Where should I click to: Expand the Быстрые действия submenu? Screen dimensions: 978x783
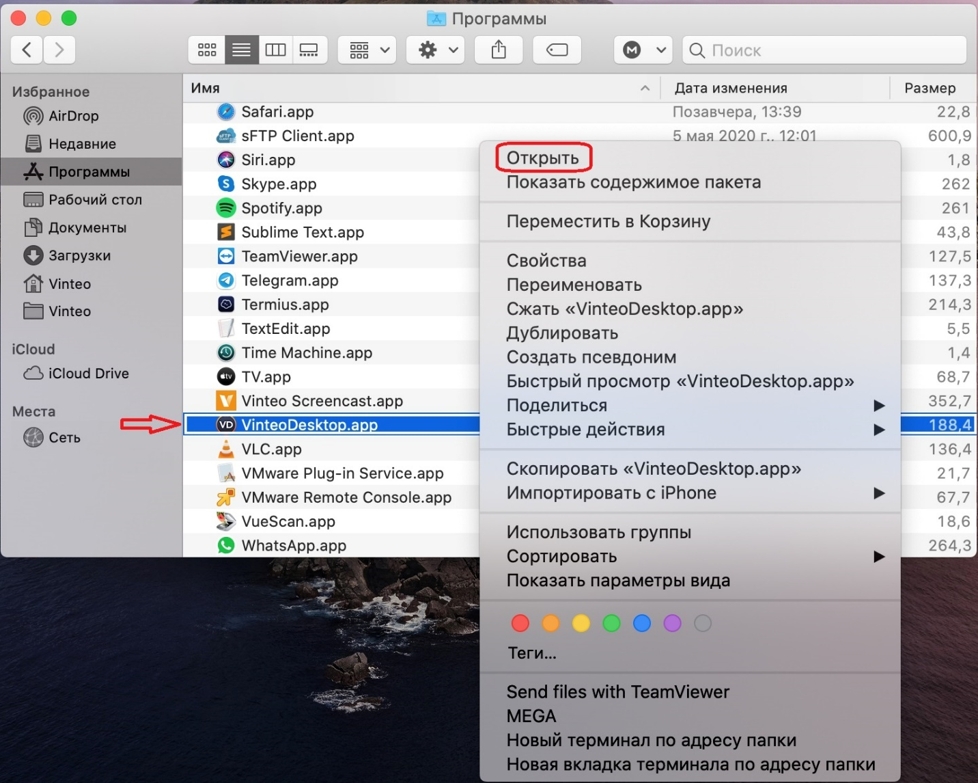point(690,430)
